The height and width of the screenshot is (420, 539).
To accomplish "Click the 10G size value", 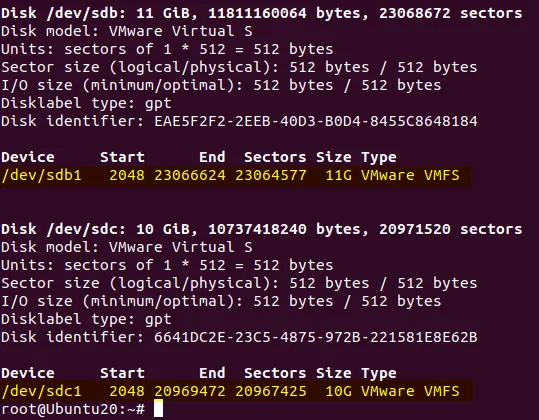I will (339, 391).
